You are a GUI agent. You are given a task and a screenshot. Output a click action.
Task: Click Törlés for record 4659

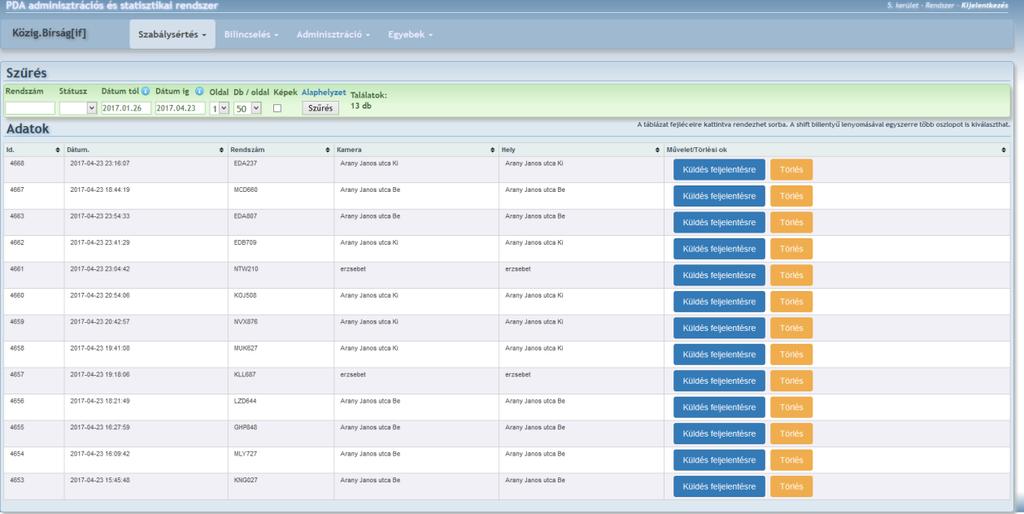point(792,329)
